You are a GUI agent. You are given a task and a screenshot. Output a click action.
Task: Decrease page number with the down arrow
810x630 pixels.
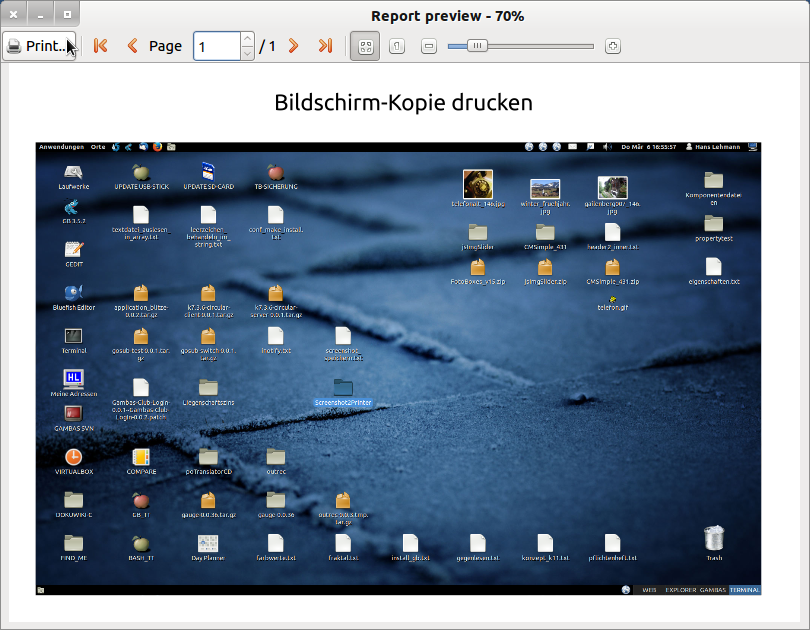pyautogui.click(x=247, y=53)
